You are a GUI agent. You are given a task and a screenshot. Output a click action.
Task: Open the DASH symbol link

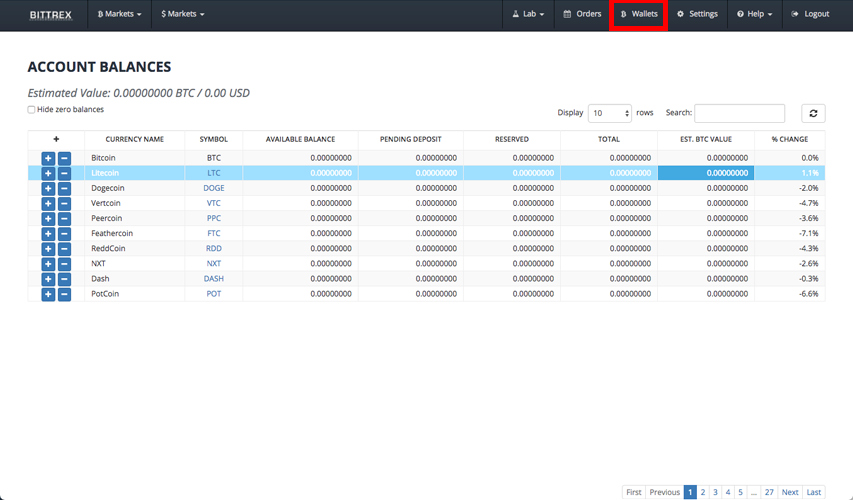tap(214, 279)
